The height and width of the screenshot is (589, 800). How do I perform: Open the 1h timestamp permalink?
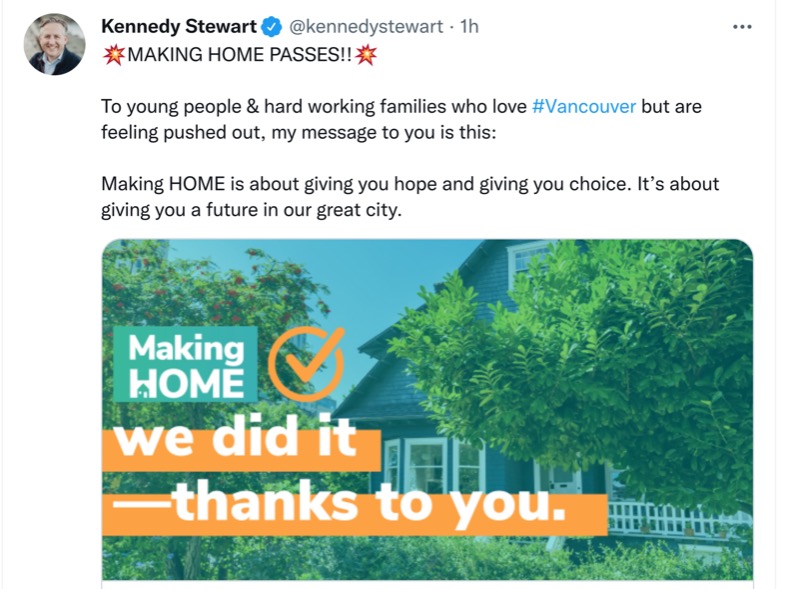tap(469, 26)
